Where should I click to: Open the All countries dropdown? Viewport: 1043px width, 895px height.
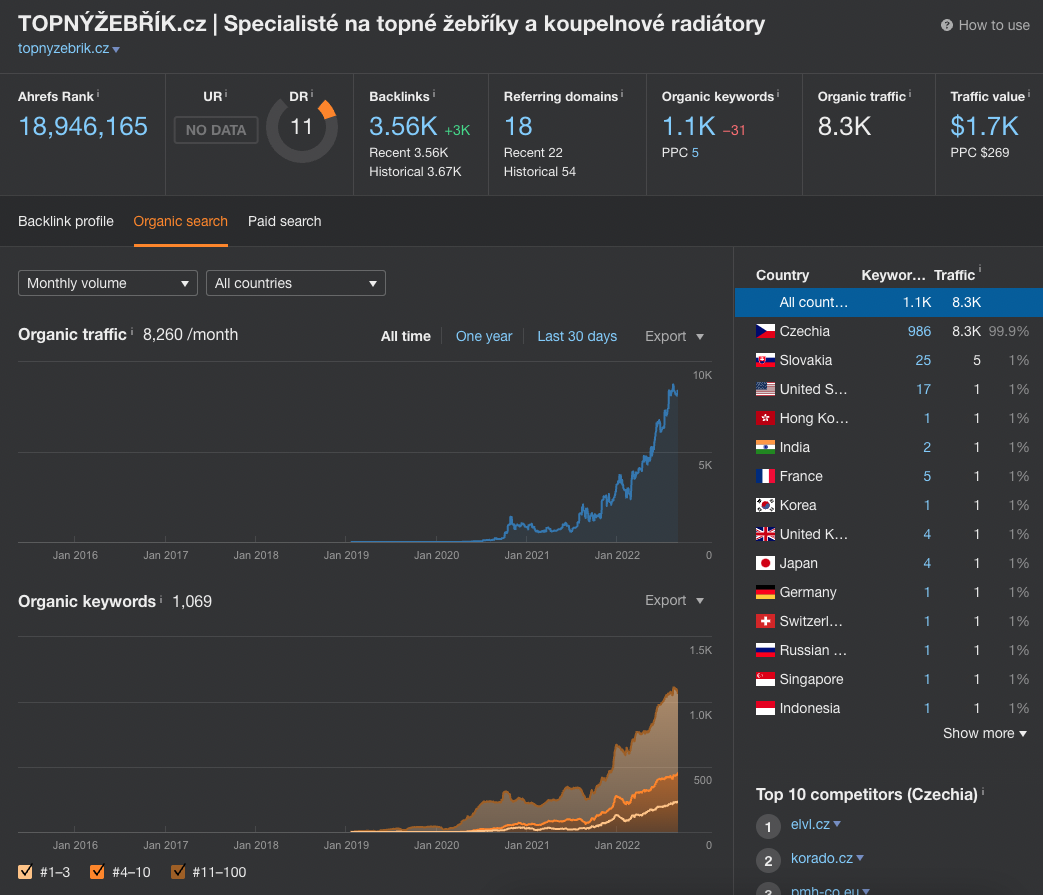pyautogui.click(x=295, y=283)
